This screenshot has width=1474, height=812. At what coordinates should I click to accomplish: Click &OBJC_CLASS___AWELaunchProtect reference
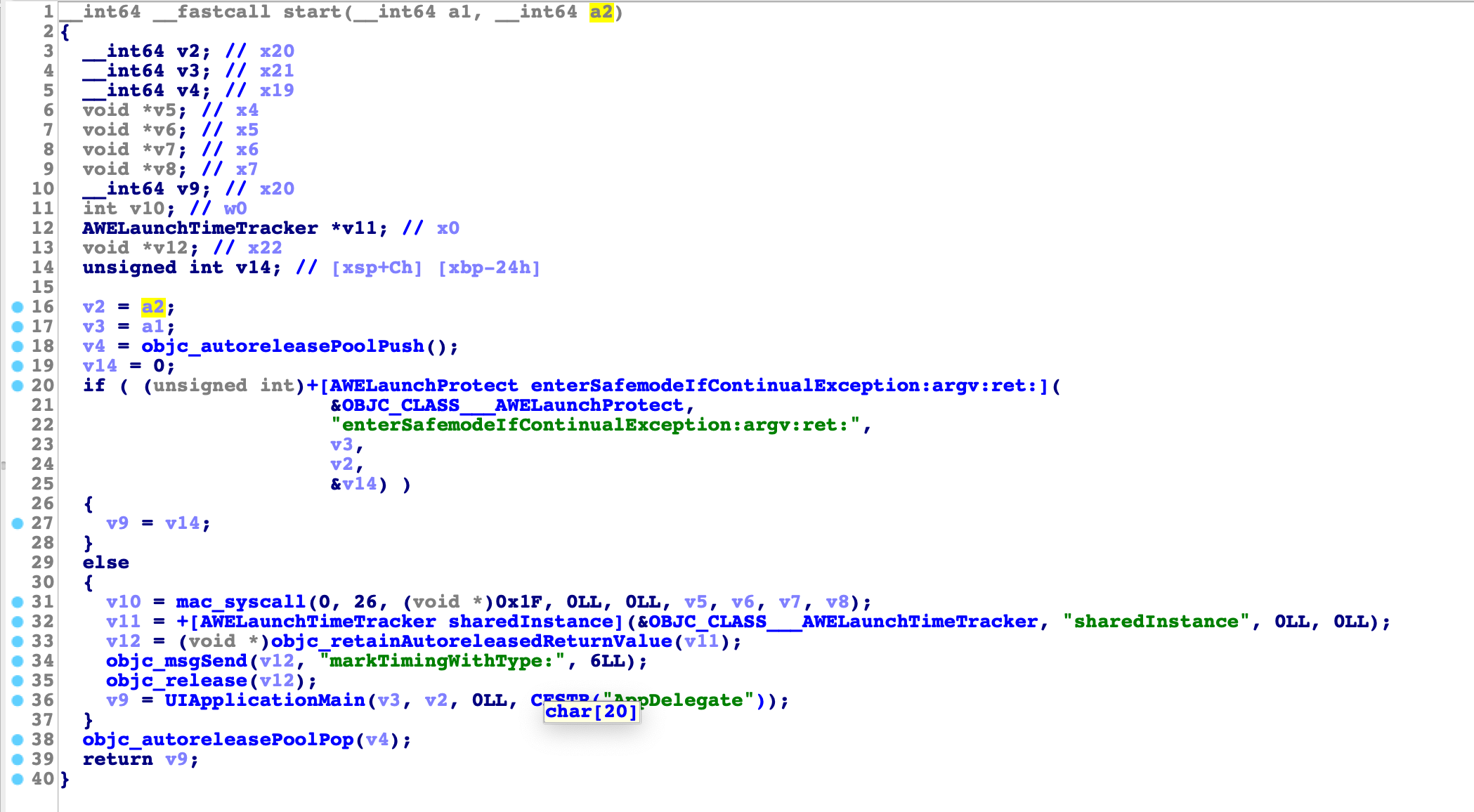[x=507, y=405]
